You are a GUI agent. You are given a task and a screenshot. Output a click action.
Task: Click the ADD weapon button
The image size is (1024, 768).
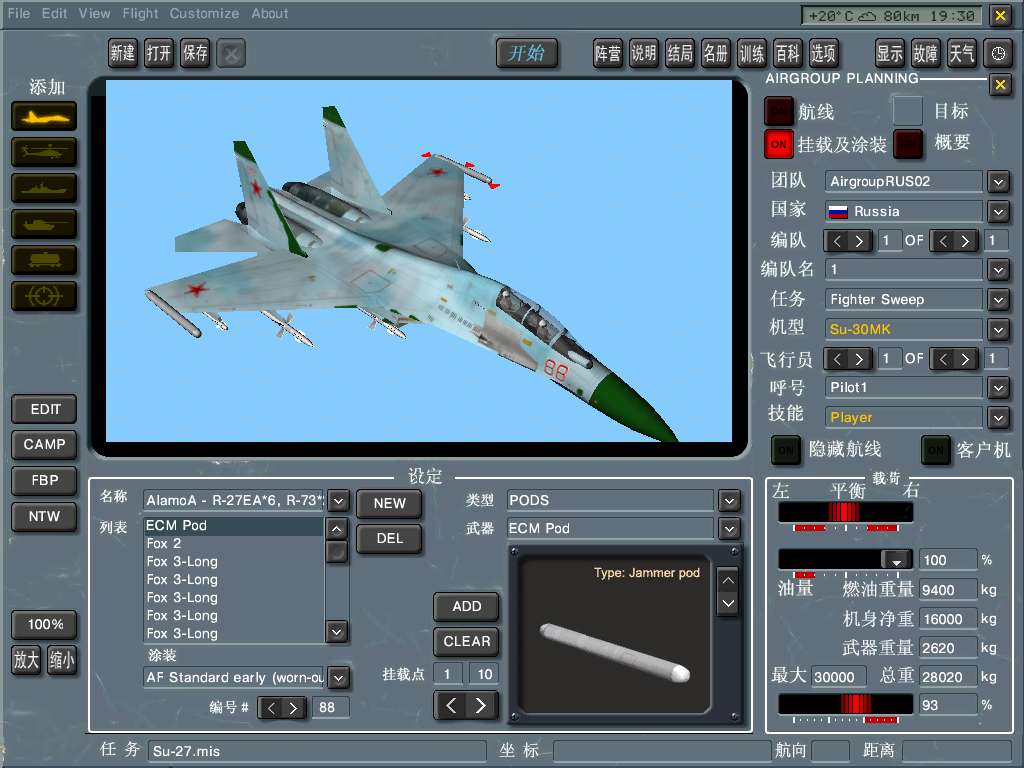(x=466, y=607)
